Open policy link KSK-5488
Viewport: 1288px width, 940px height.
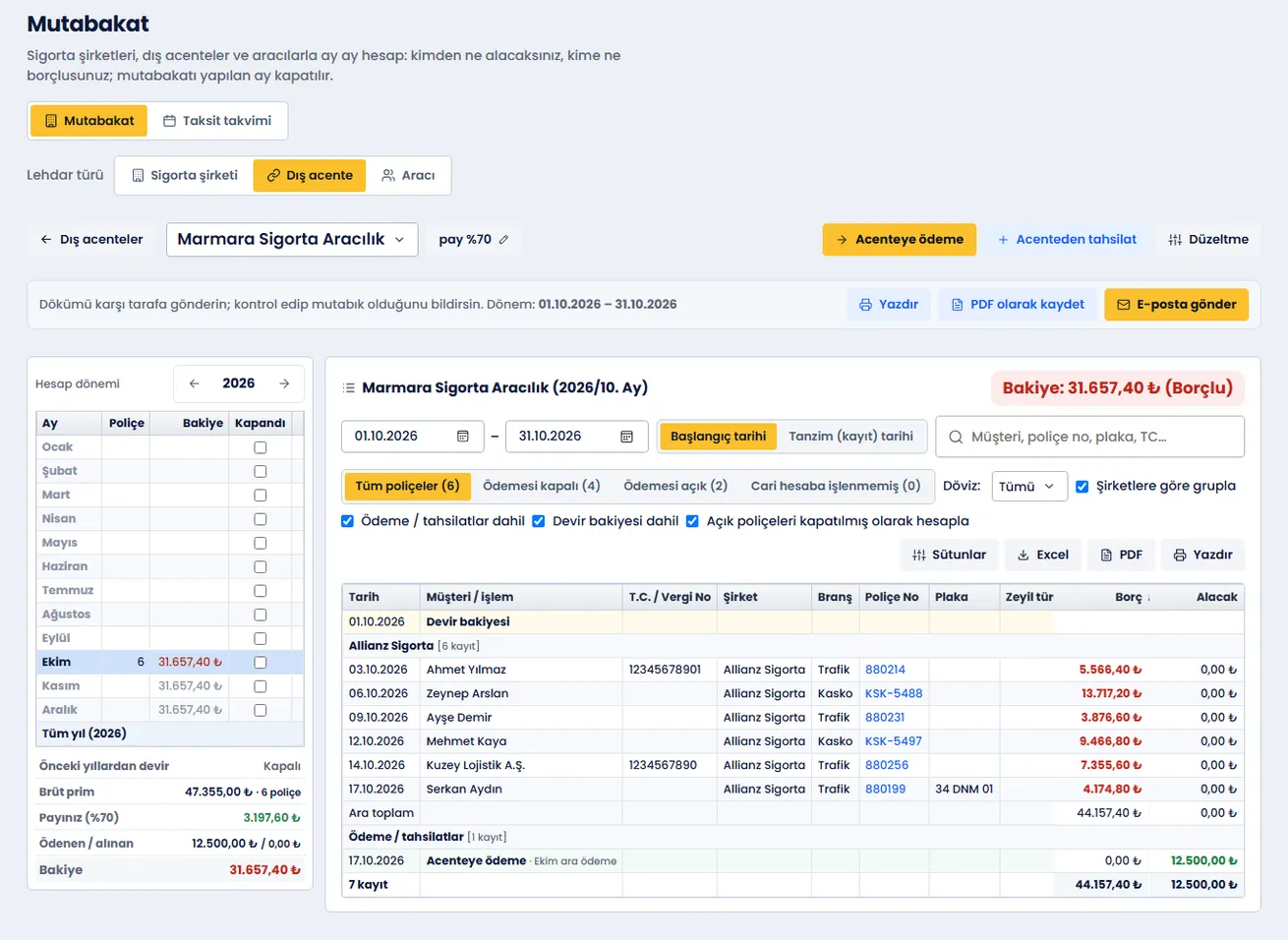coord(894,693)
